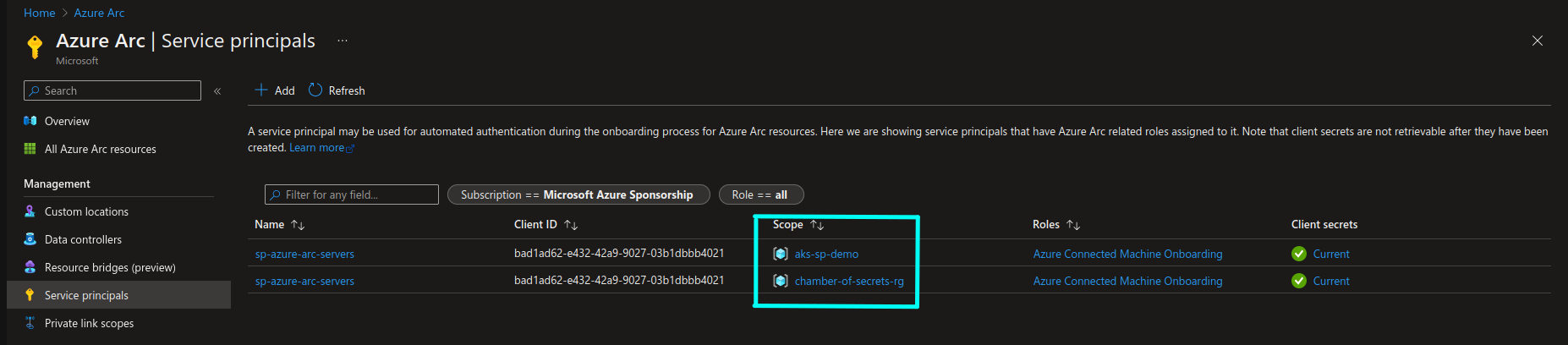
Task: Click the Private link scopes icon
Action: pyautogui.click(x=30, y=323)
